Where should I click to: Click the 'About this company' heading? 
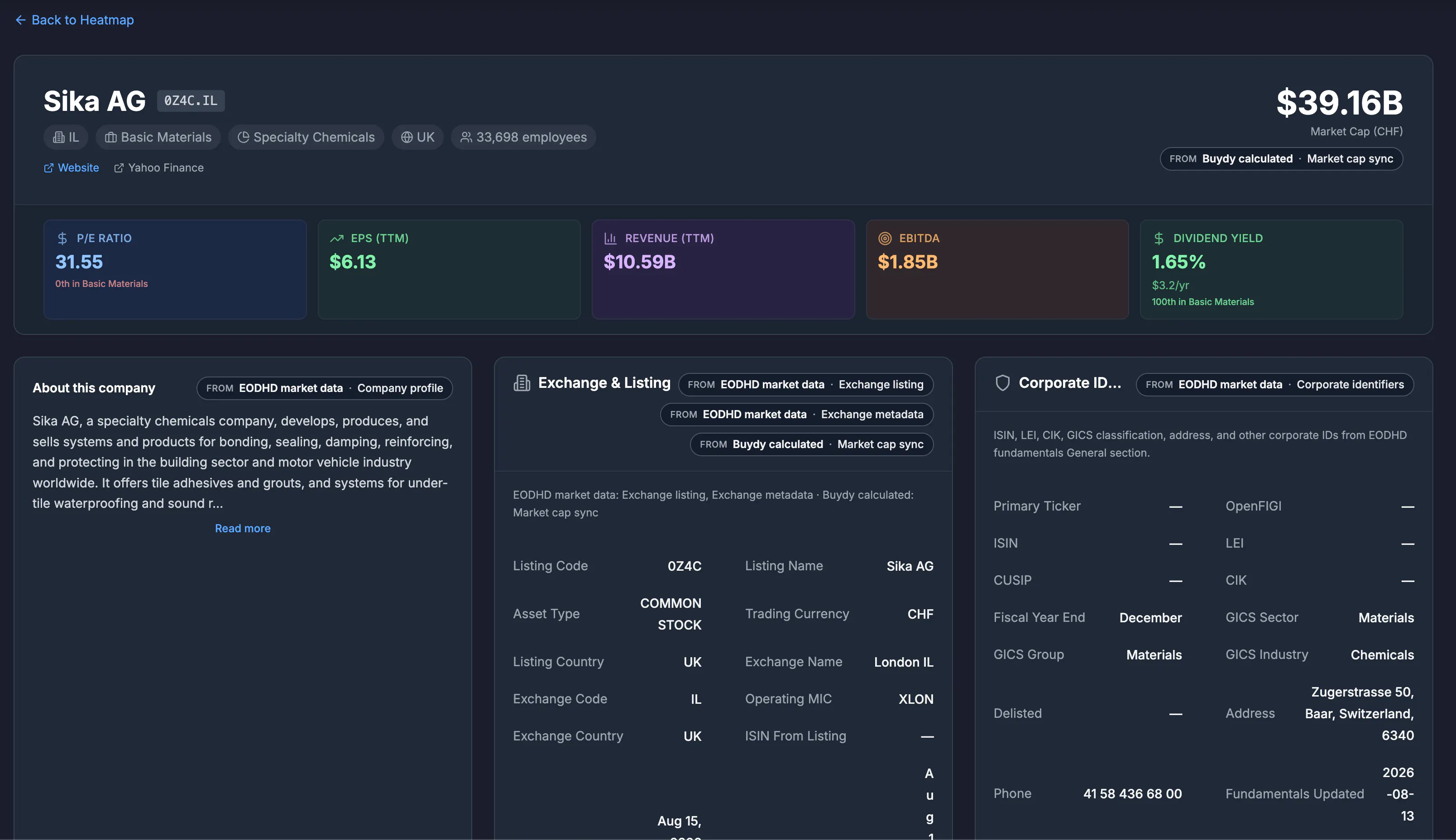click(94, 388)
